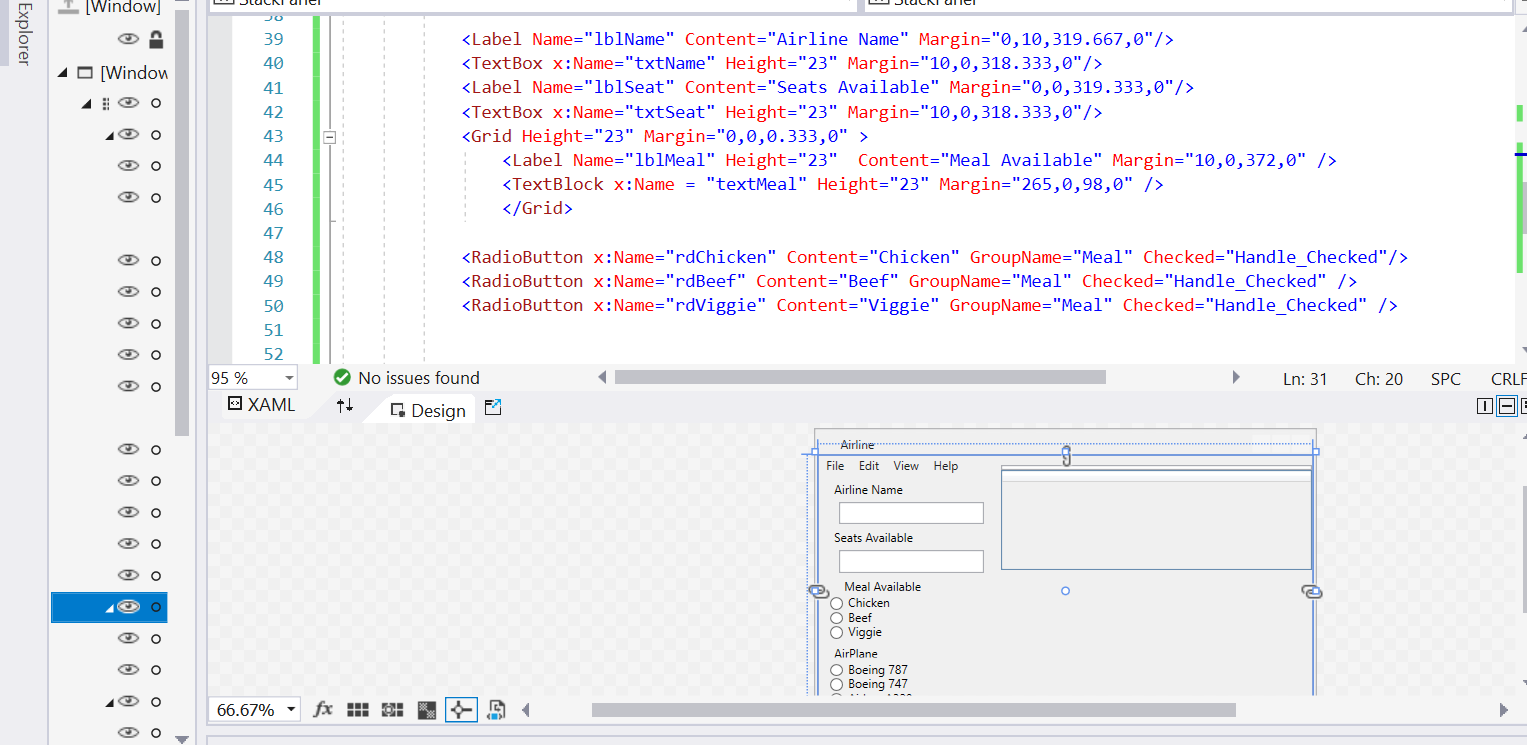
Task: Toggle show snap grid icon
Action: 358,709
